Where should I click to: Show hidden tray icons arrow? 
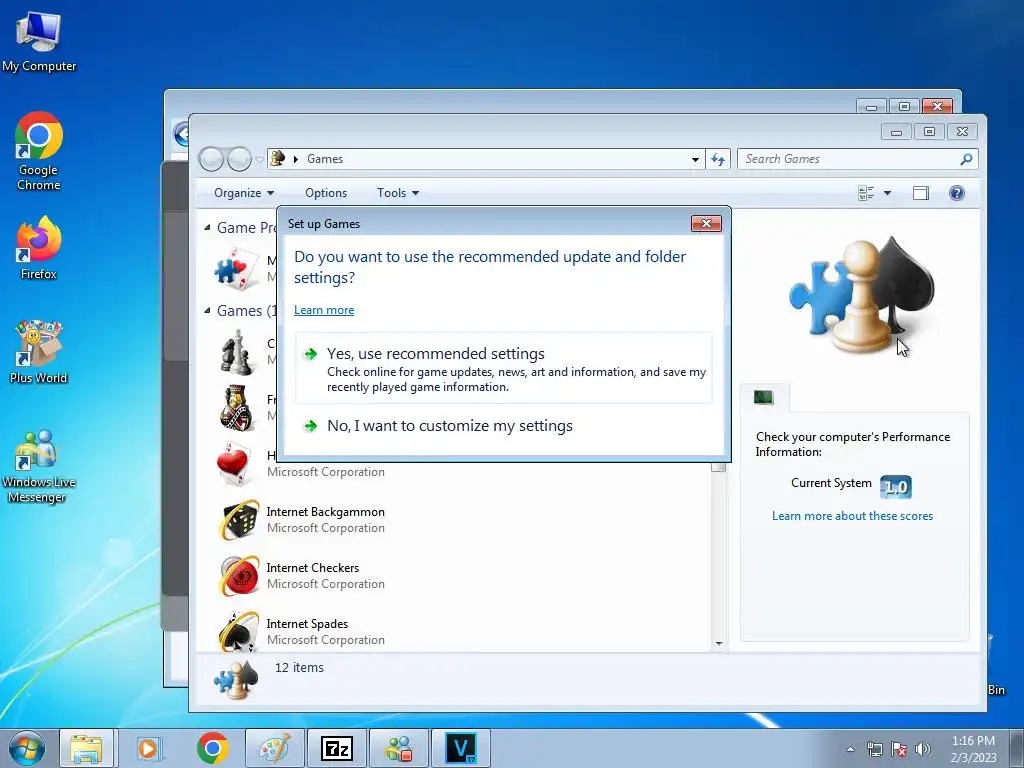[850, 749]
